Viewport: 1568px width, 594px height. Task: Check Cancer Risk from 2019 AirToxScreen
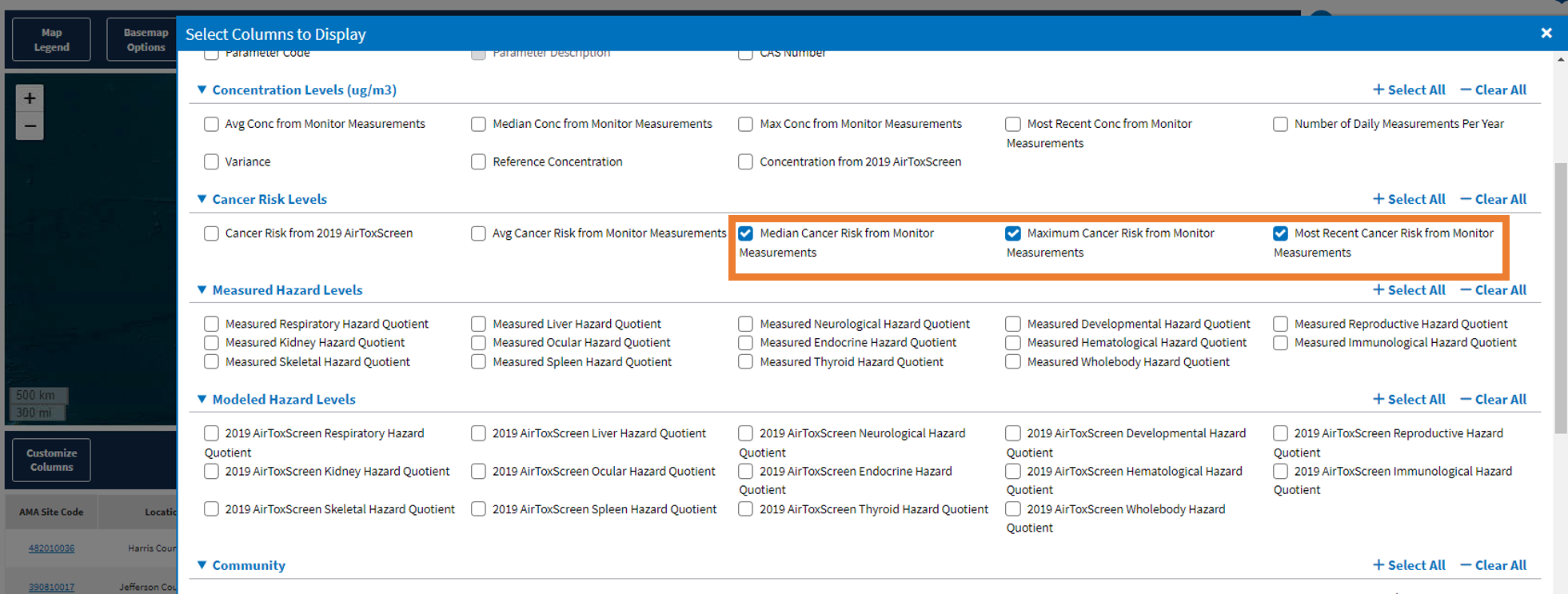[x=211, y=233]
